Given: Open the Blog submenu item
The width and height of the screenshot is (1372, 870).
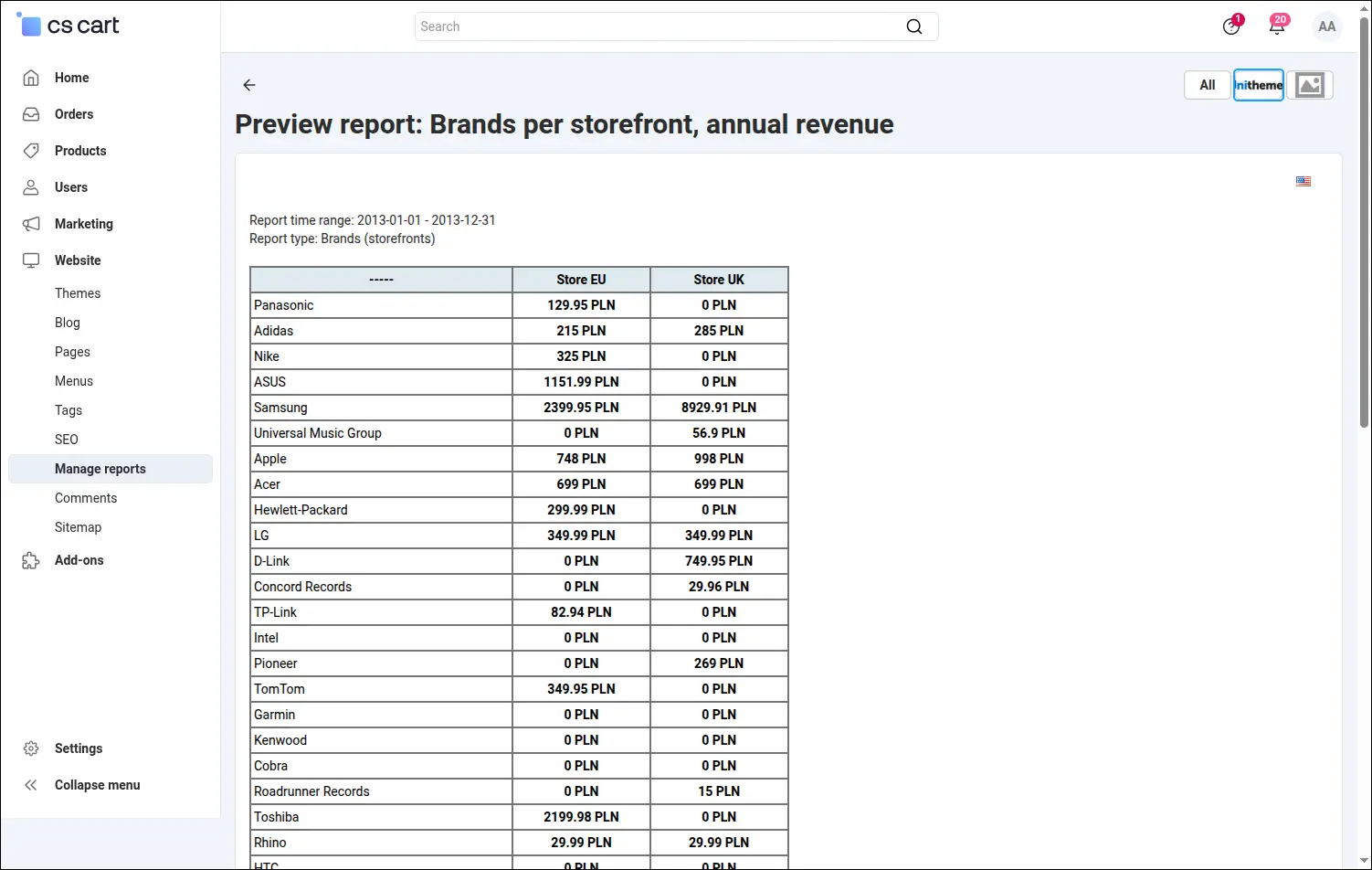Looking at the screenshot, I should (x=68, y=323).
